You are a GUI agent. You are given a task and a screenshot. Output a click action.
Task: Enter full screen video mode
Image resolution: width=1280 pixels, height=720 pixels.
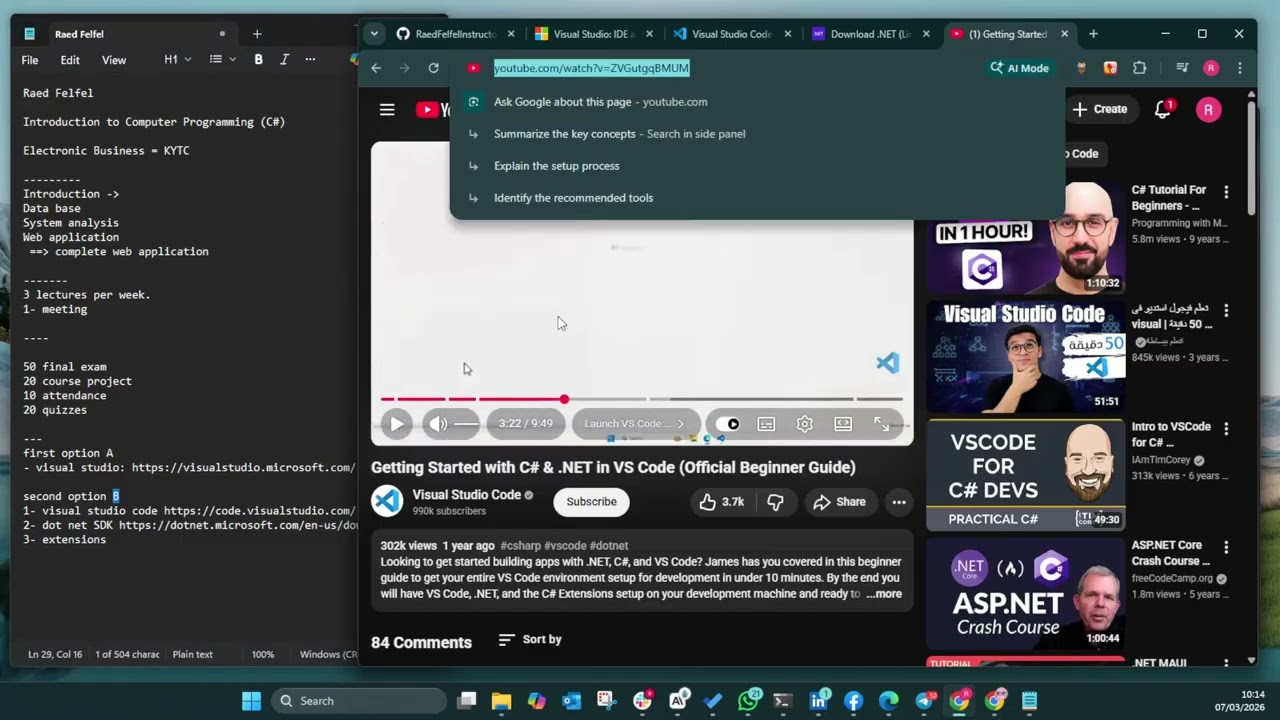881,424
